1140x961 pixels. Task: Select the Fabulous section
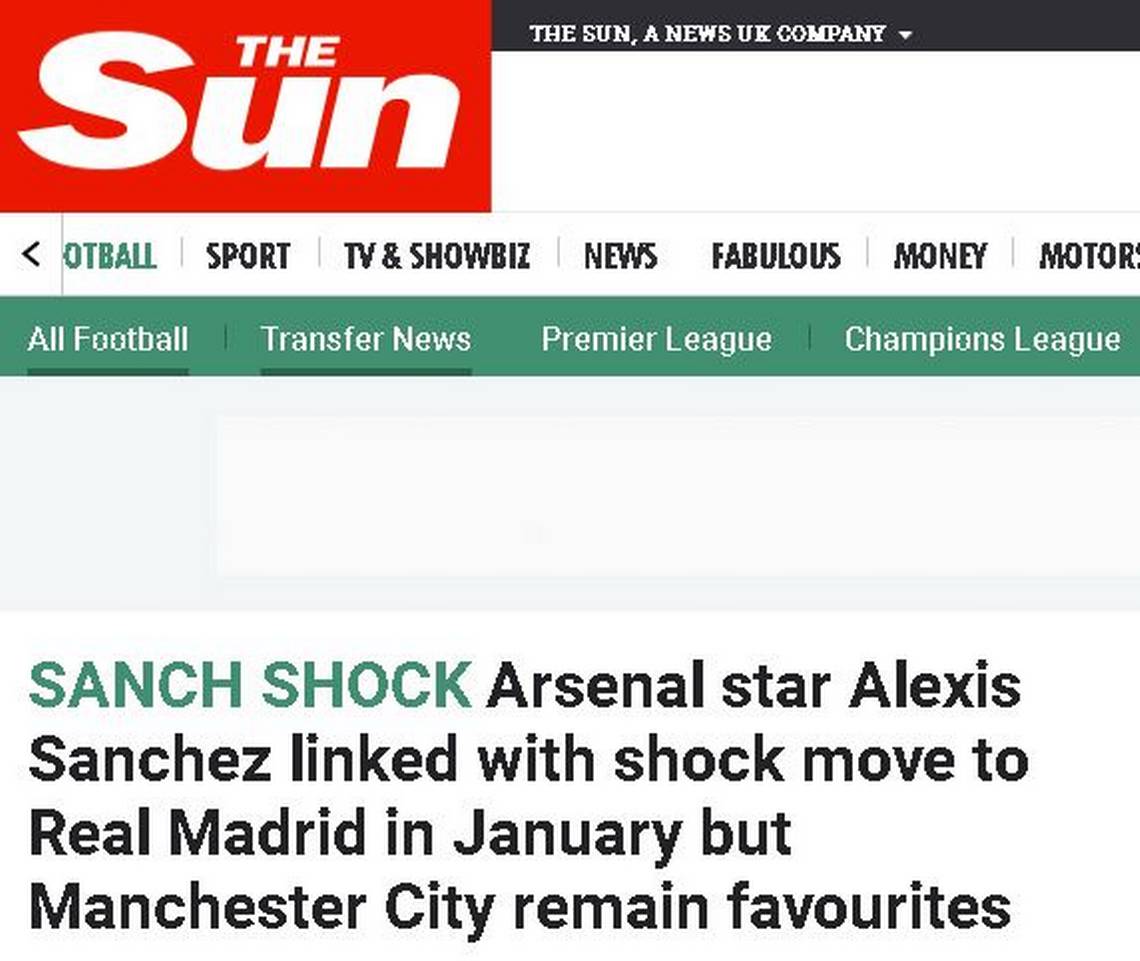pyautogui.click(x=776, y=256)
